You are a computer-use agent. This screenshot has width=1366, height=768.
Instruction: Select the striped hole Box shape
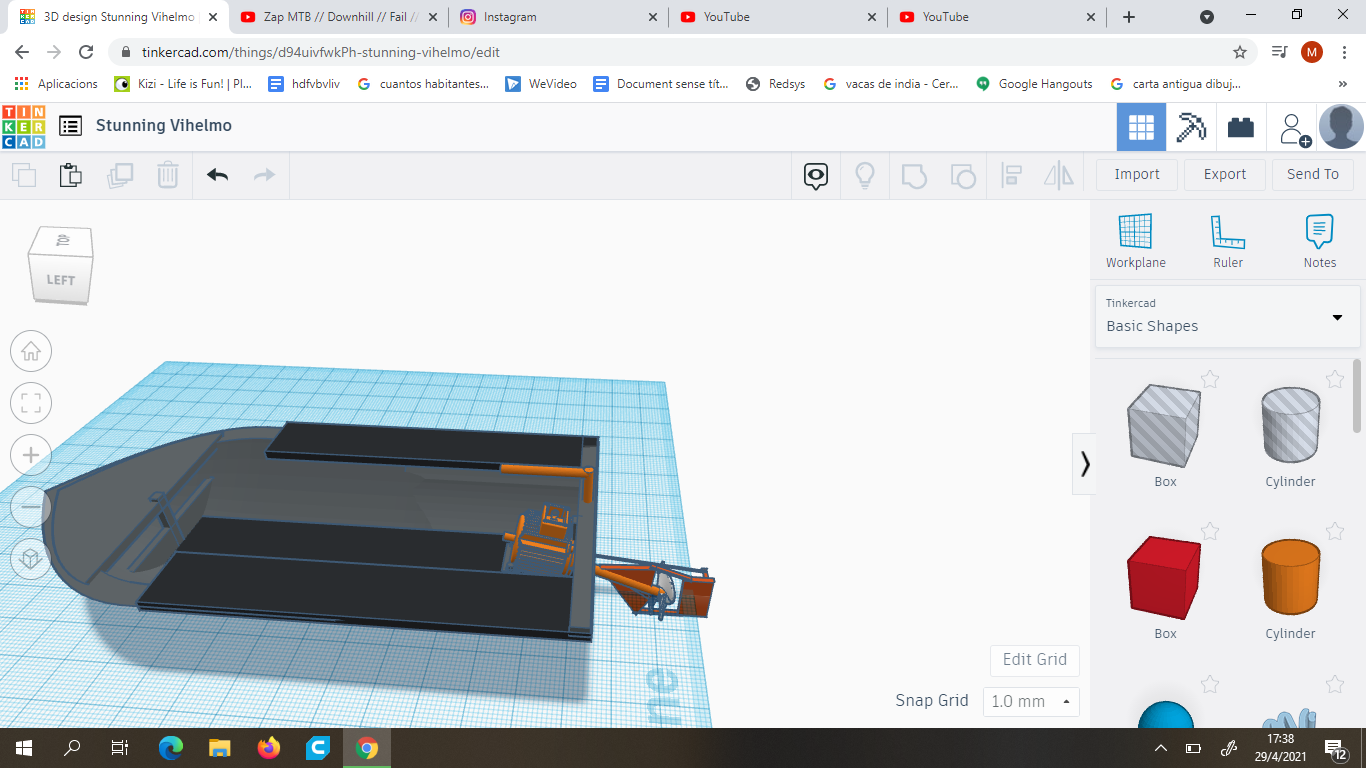(x=1165, y=426)
